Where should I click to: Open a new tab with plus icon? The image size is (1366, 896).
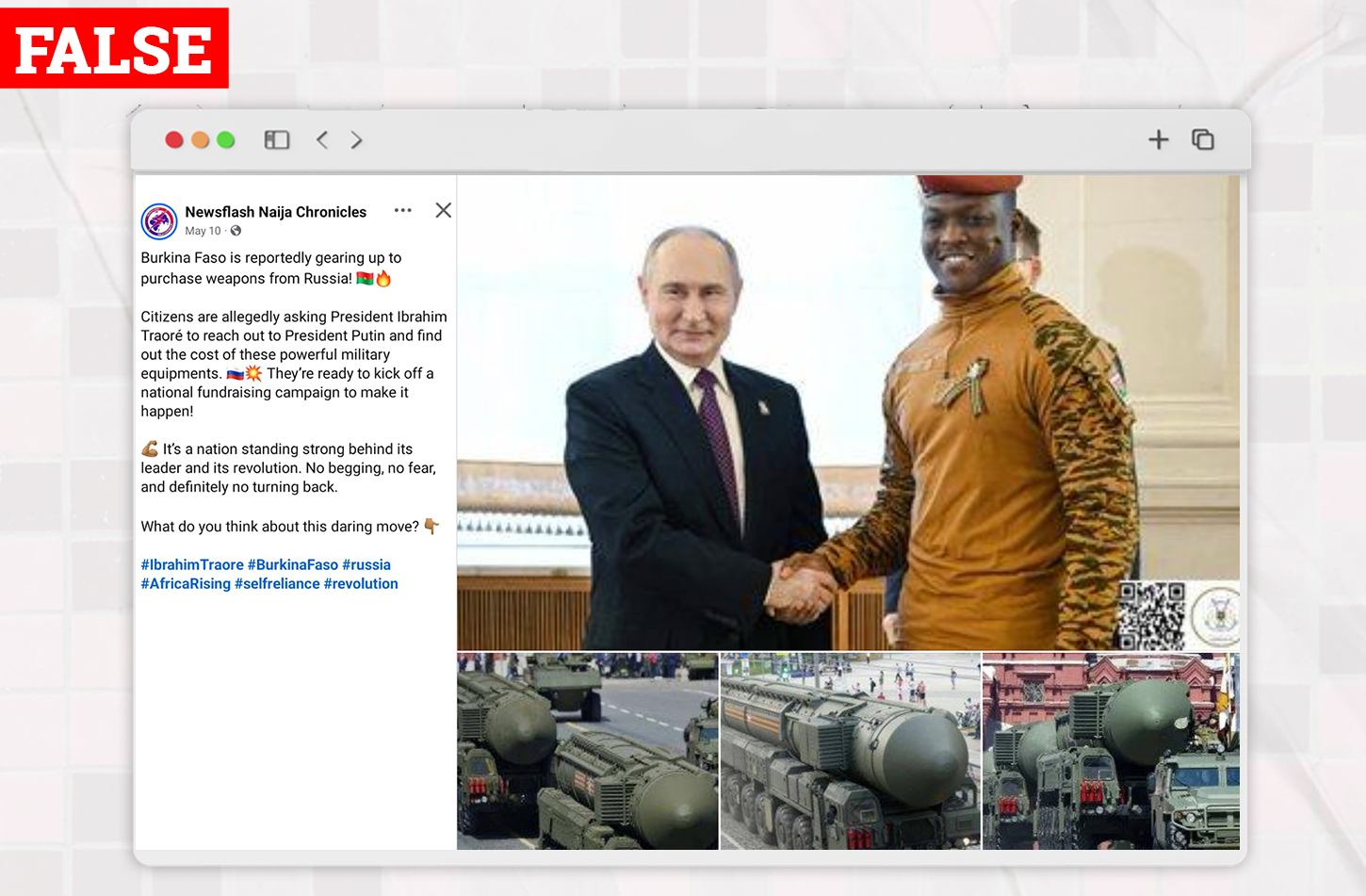1159,139
